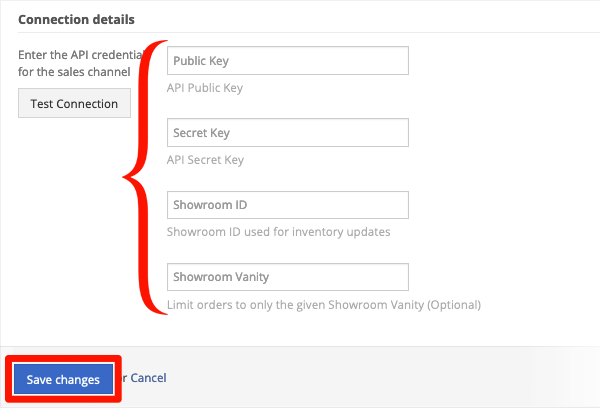
Task: Place cursor in the API secret key box
Action: (x=288, y=132)
